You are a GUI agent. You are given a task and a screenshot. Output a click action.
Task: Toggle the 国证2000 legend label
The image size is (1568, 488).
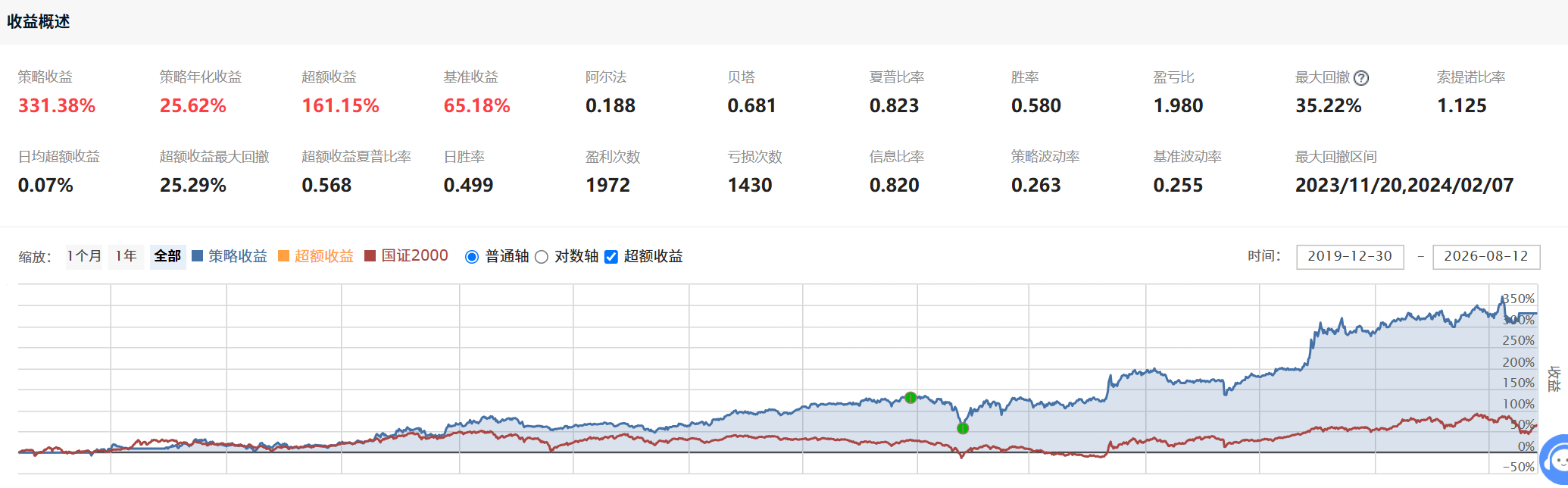(x=414, y=256)
